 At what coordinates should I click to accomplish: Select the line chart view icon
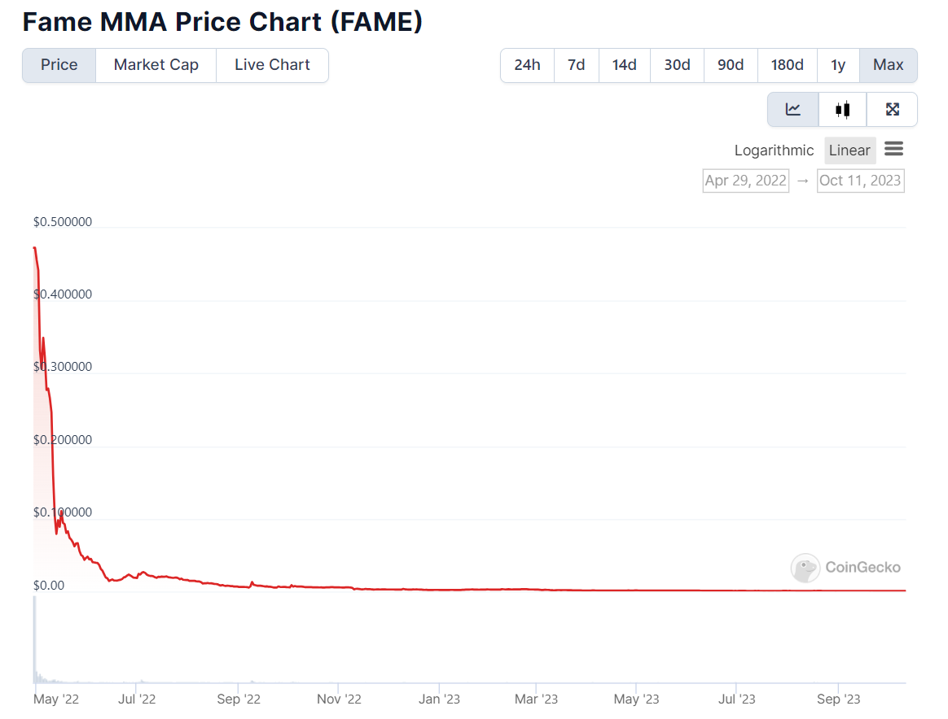tap(793, 110)
